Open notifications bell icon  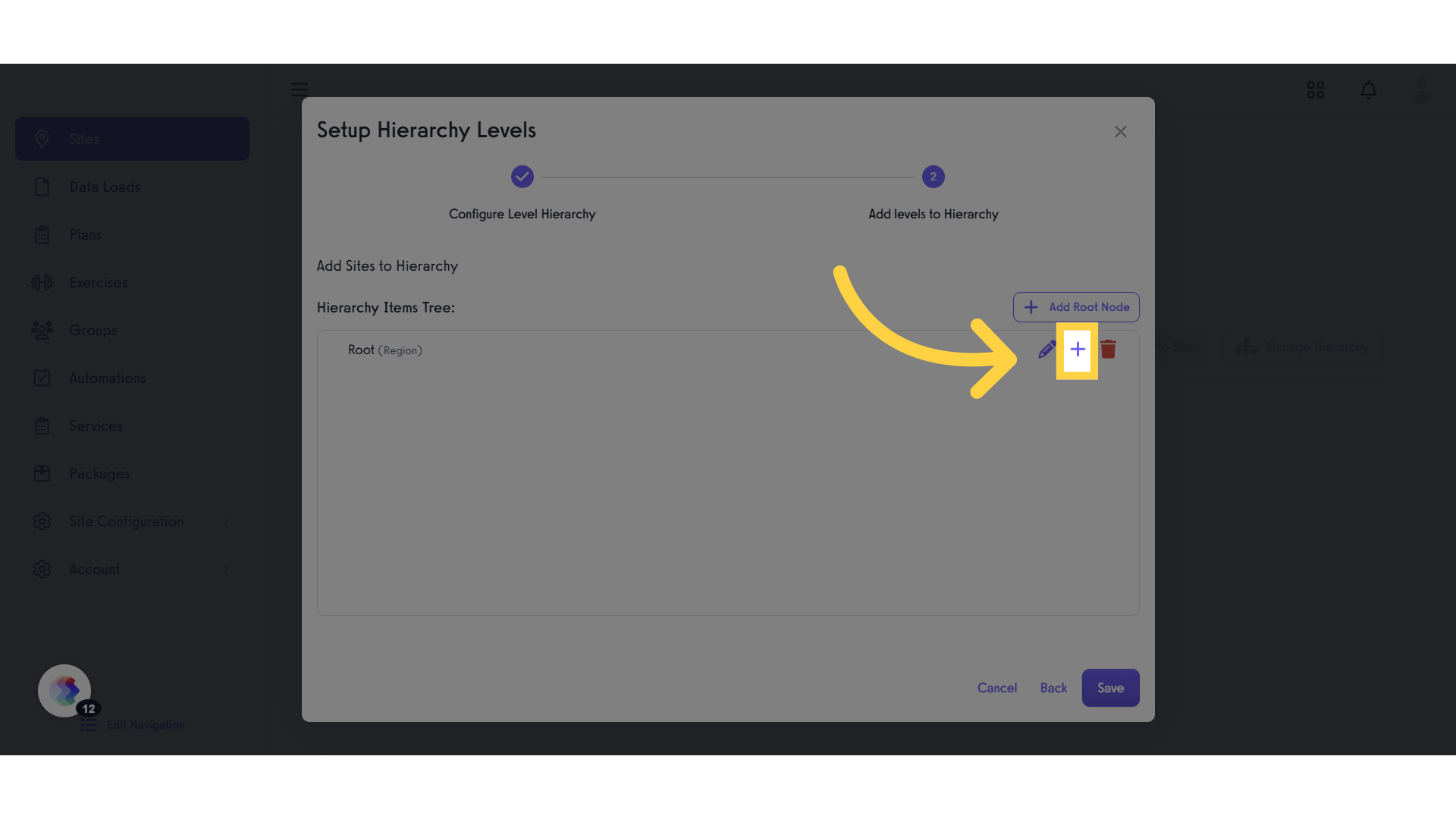(1369, 90)
